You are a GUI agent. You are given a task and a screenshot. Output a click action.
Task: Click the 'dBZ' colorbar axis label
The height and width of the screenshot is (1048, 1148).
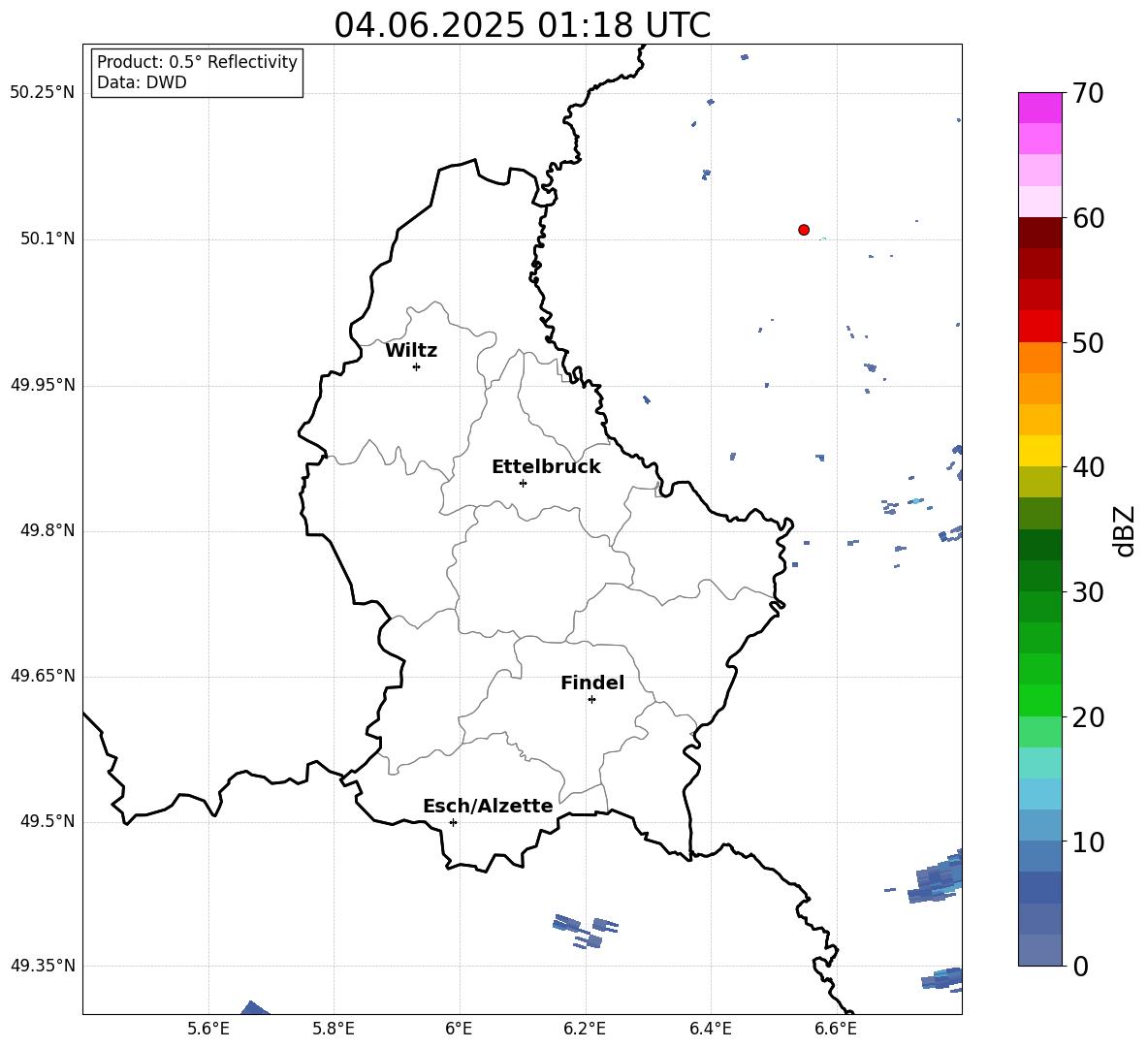pos(1124,530)
